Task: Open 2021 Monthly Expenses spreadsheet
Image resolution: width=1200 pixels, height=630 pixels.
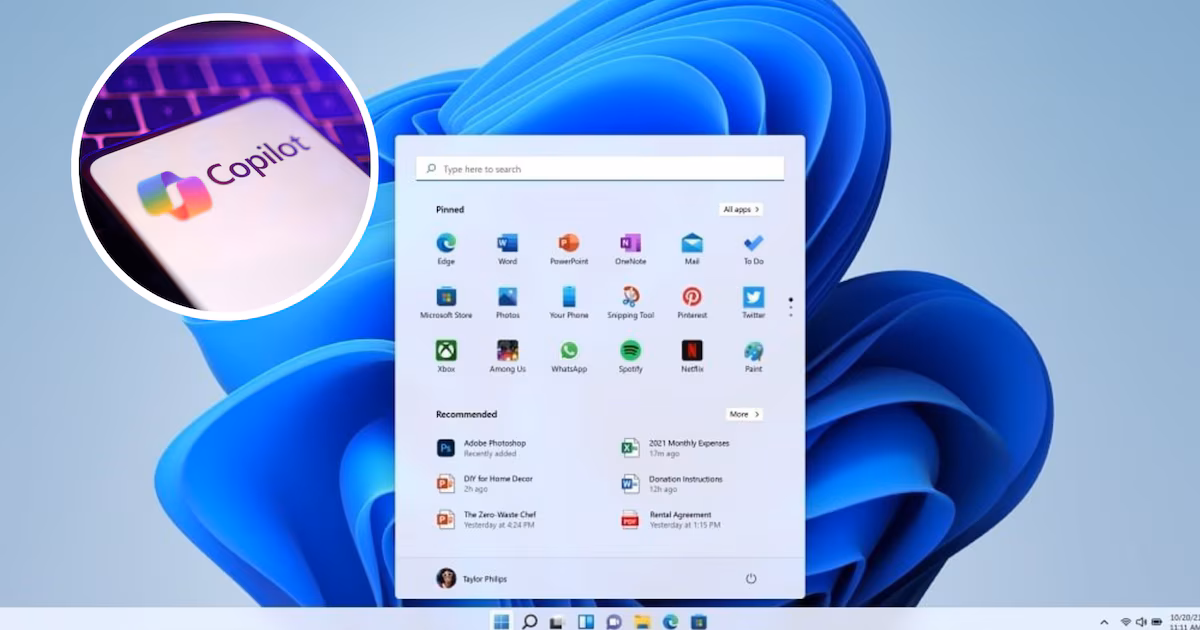Action: coord(675,448)
